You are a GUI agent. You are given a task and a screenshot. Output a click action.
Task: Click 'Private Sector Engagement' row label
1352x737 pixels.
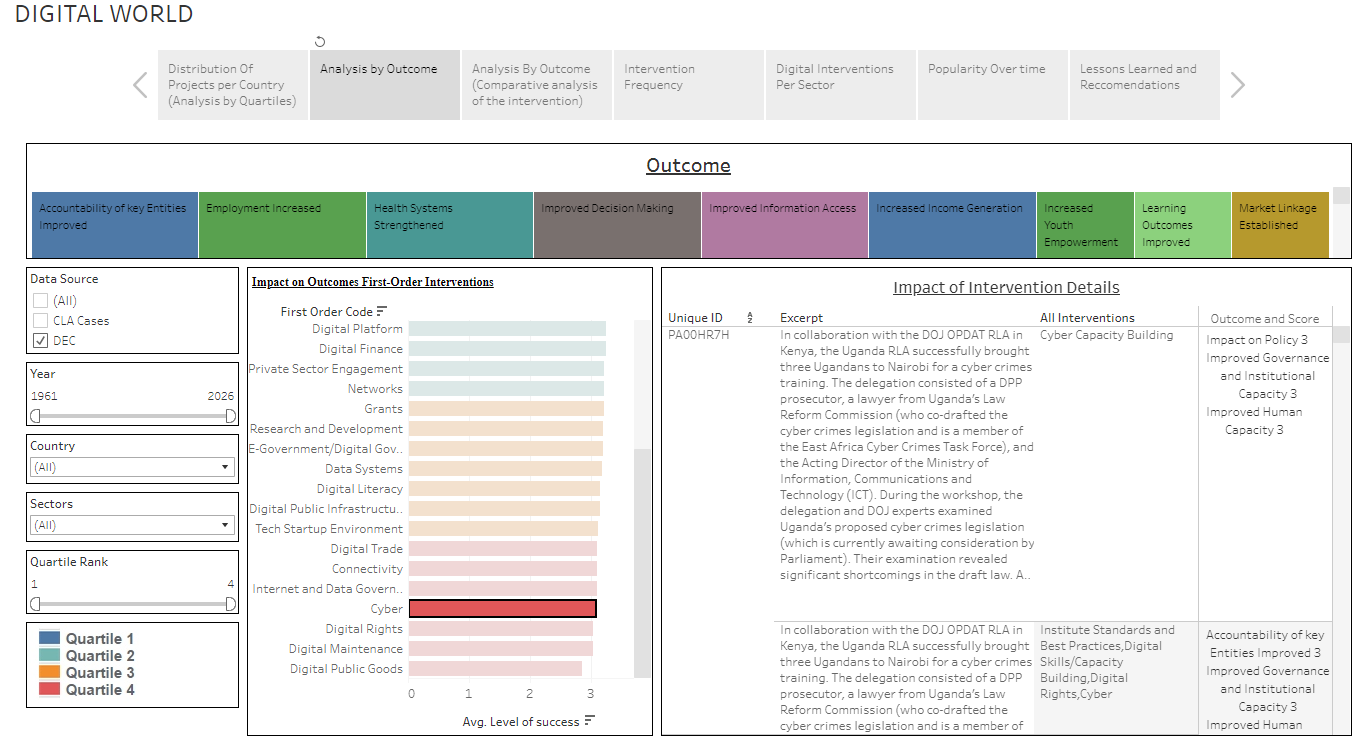325,369
